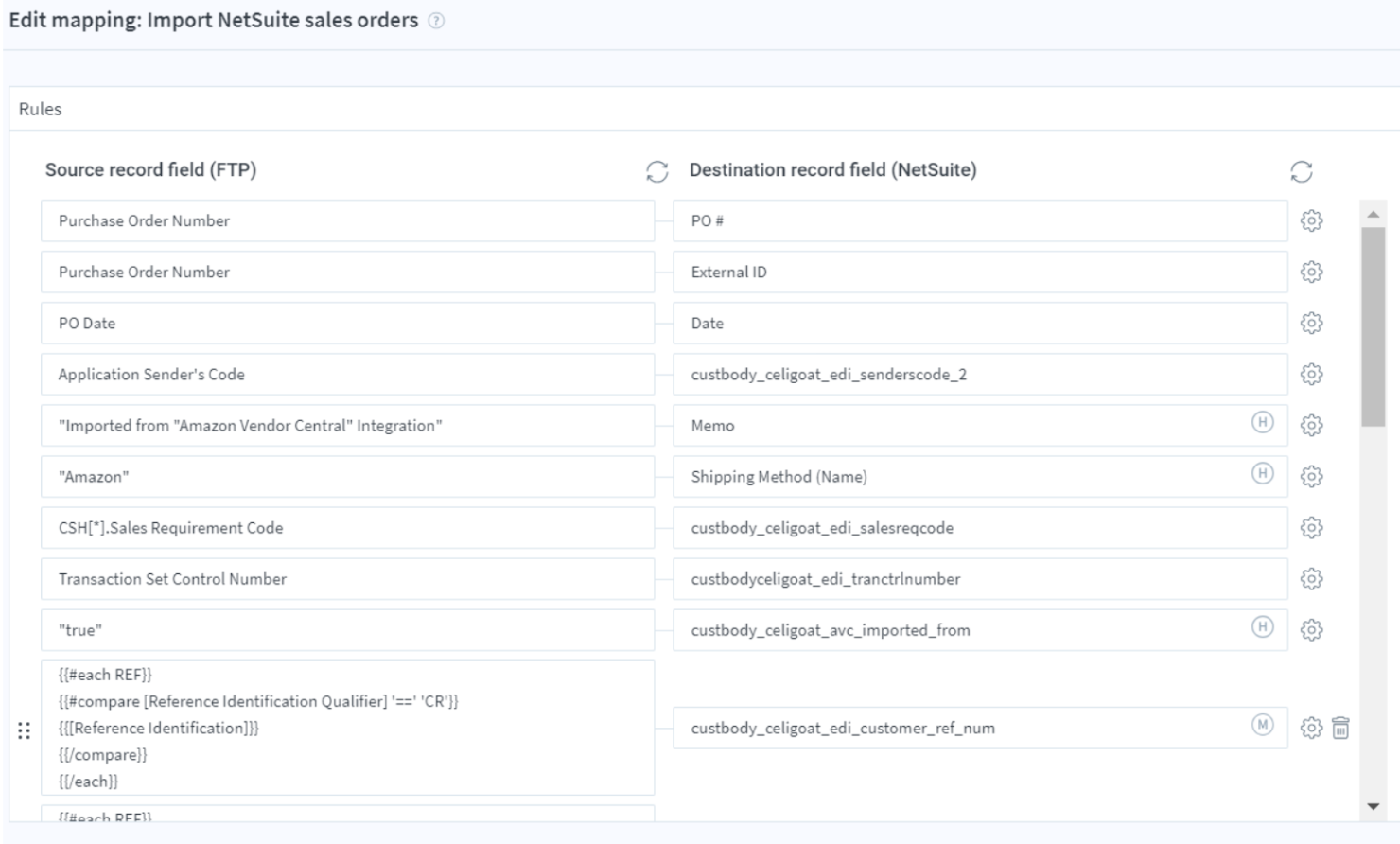Edit the Memo destination field
Image resolution: width=1400 pixels, height=844 pixels.
980,425
